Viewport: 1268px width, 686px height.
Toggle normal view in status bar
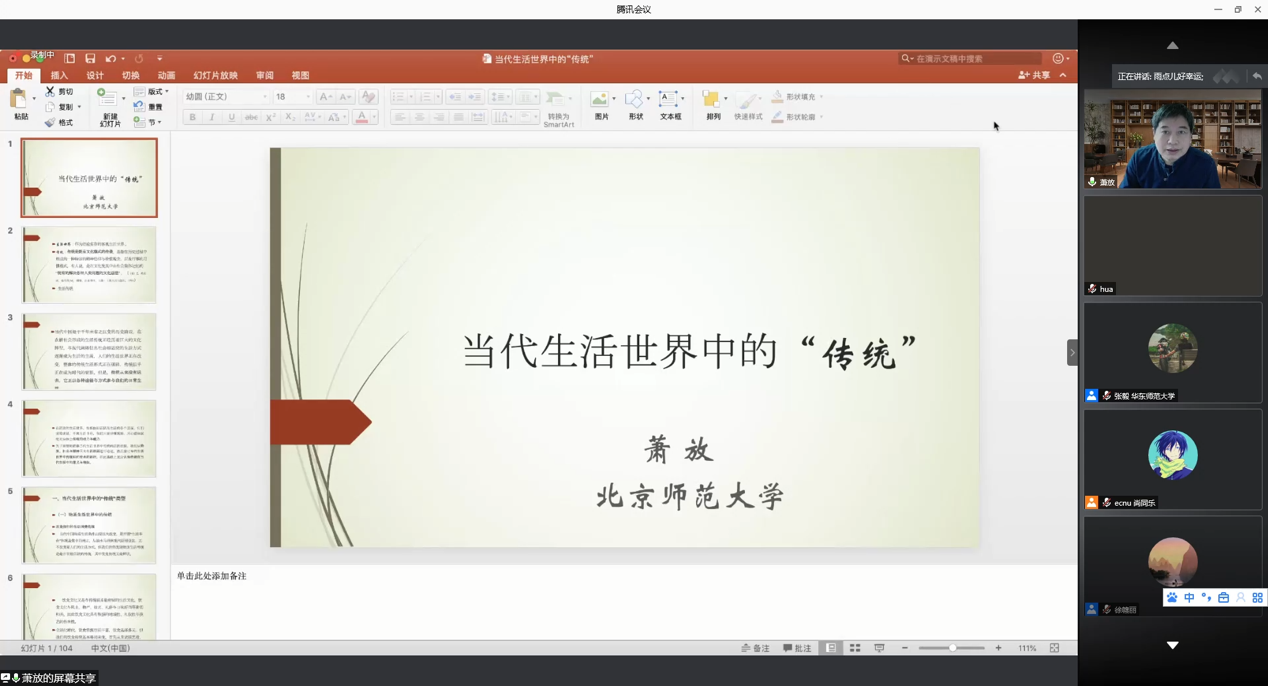pos(831,648)
